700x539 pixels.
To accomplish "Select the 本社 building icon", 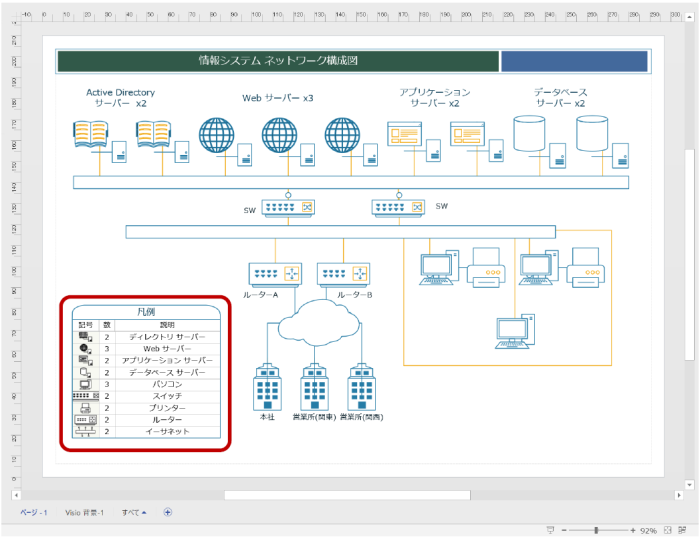I will click(x=267, y=387).
